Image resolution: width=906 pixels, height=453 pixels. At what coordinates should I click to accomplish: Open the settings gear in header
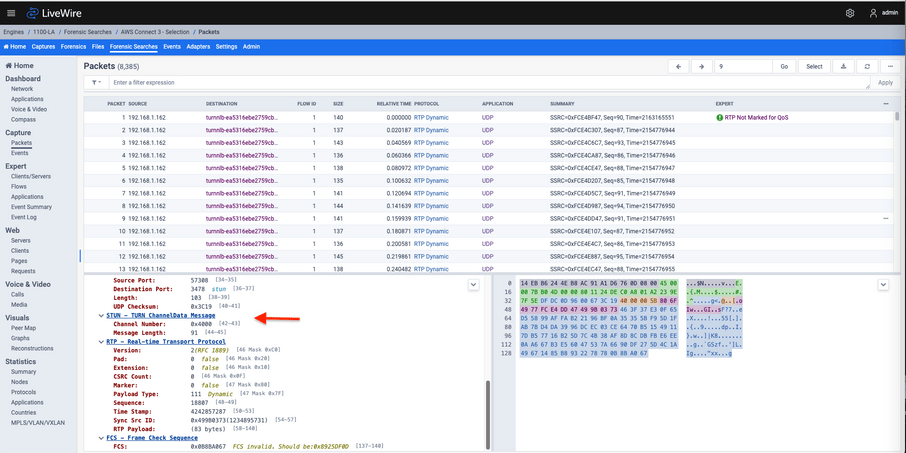850,13
